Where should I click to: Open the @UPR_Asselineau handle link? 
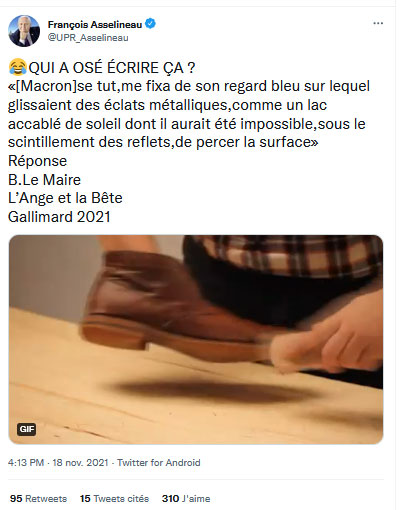pyautogui.click(x=88, y=38)
